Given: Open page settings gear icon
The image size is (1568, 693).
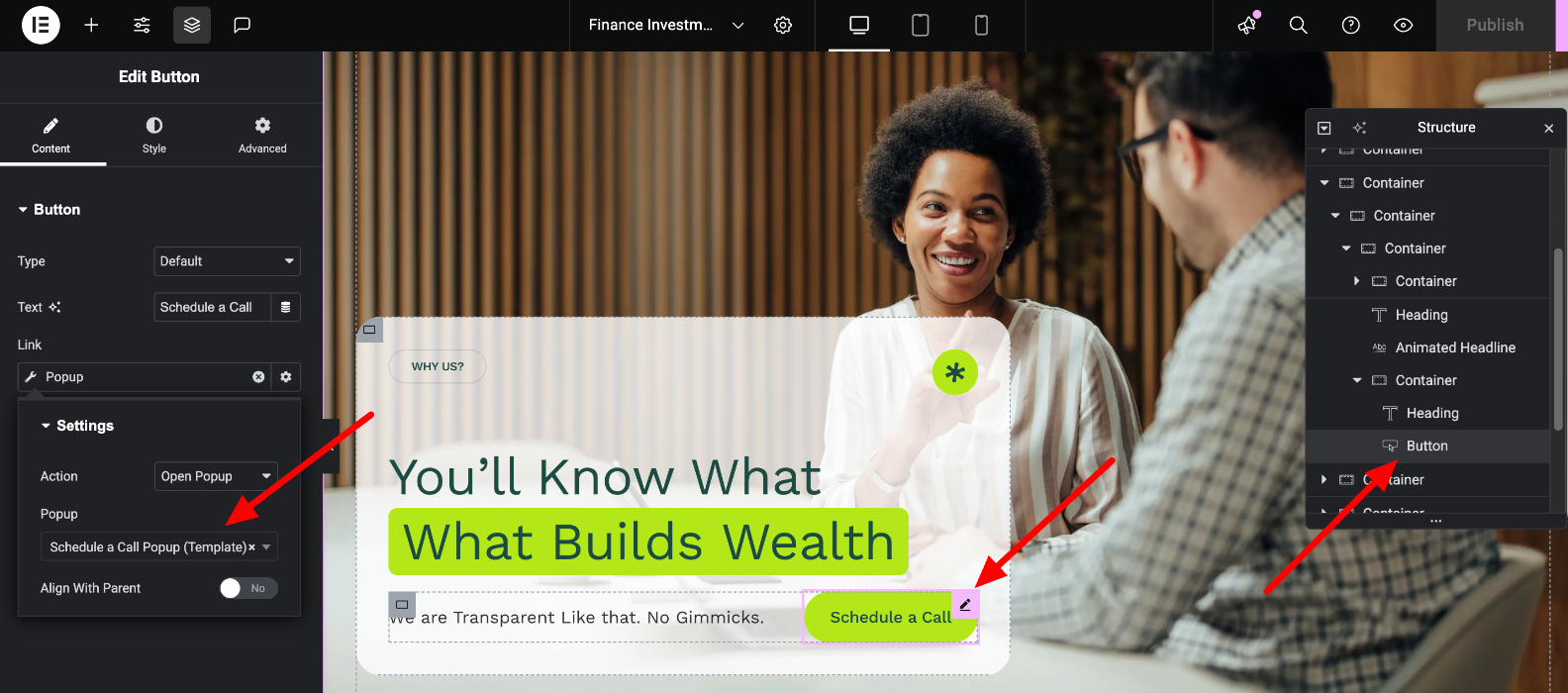Looking at the screenshot, I should tap(783, 25).
